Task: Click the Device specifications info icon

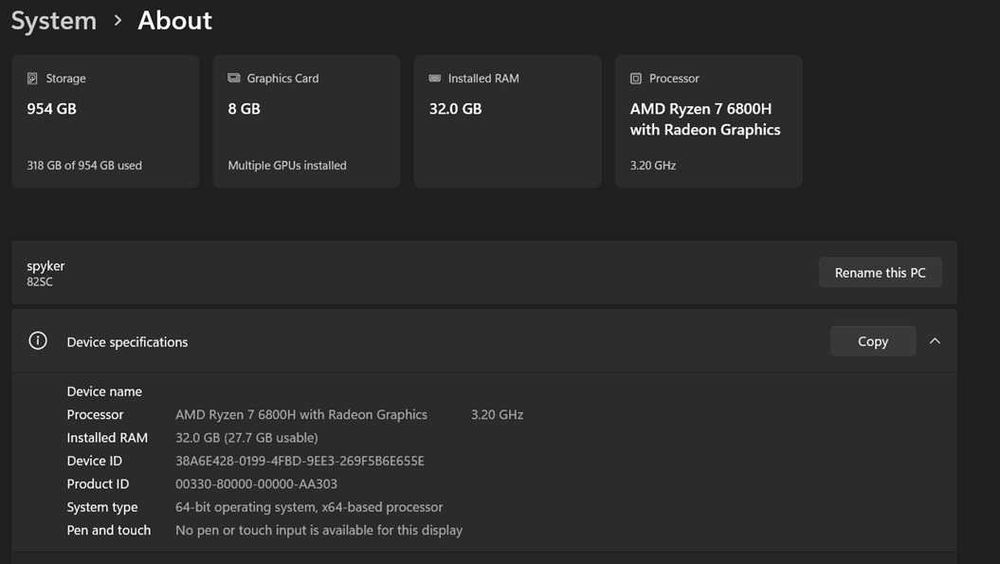Action: click(x=38, y=341)
